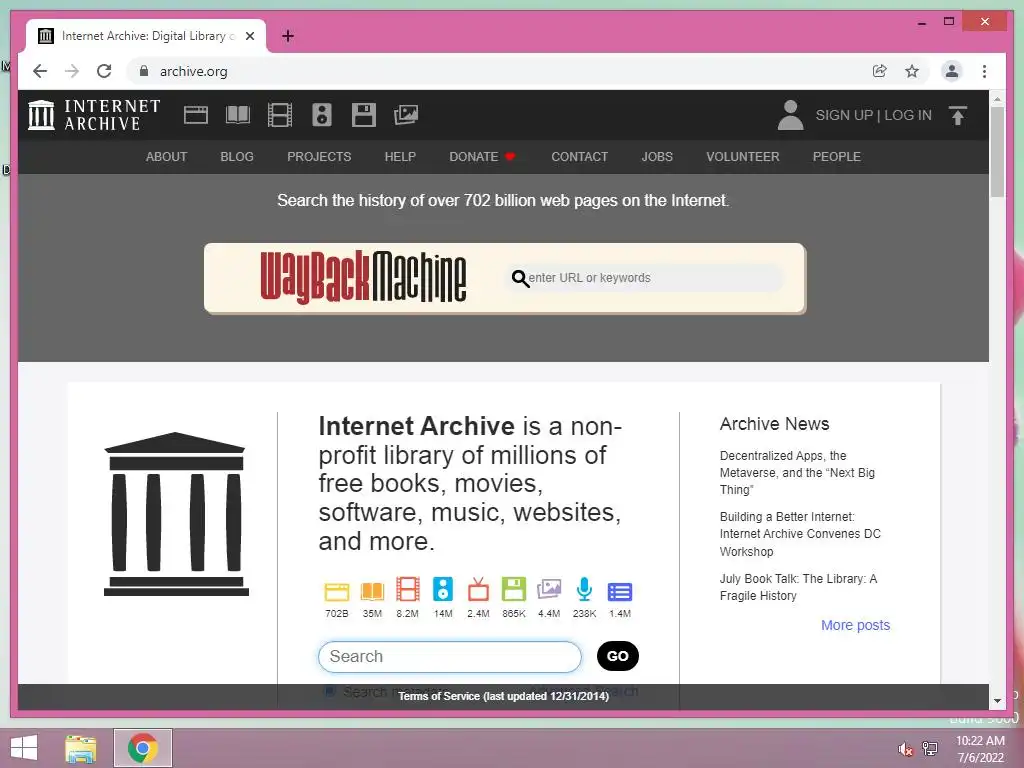Open Chrome three-dot menu
Image resolution: width=1024 pixels, height=768 pixels.
(984, 71)
